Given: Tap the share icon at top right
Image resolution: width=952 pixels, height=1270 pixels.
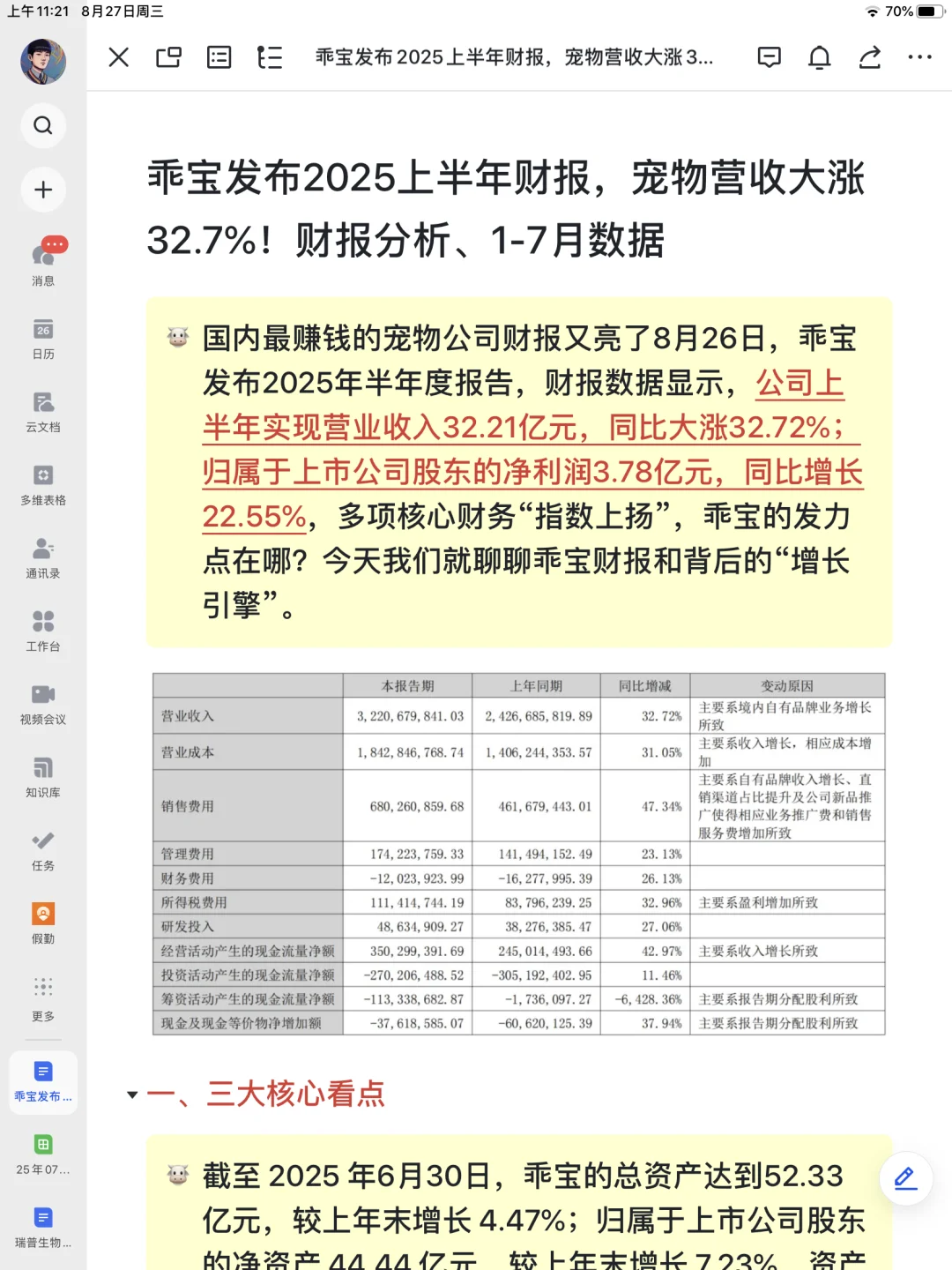Looking at the screenshot, I should (x=869, y=57).
